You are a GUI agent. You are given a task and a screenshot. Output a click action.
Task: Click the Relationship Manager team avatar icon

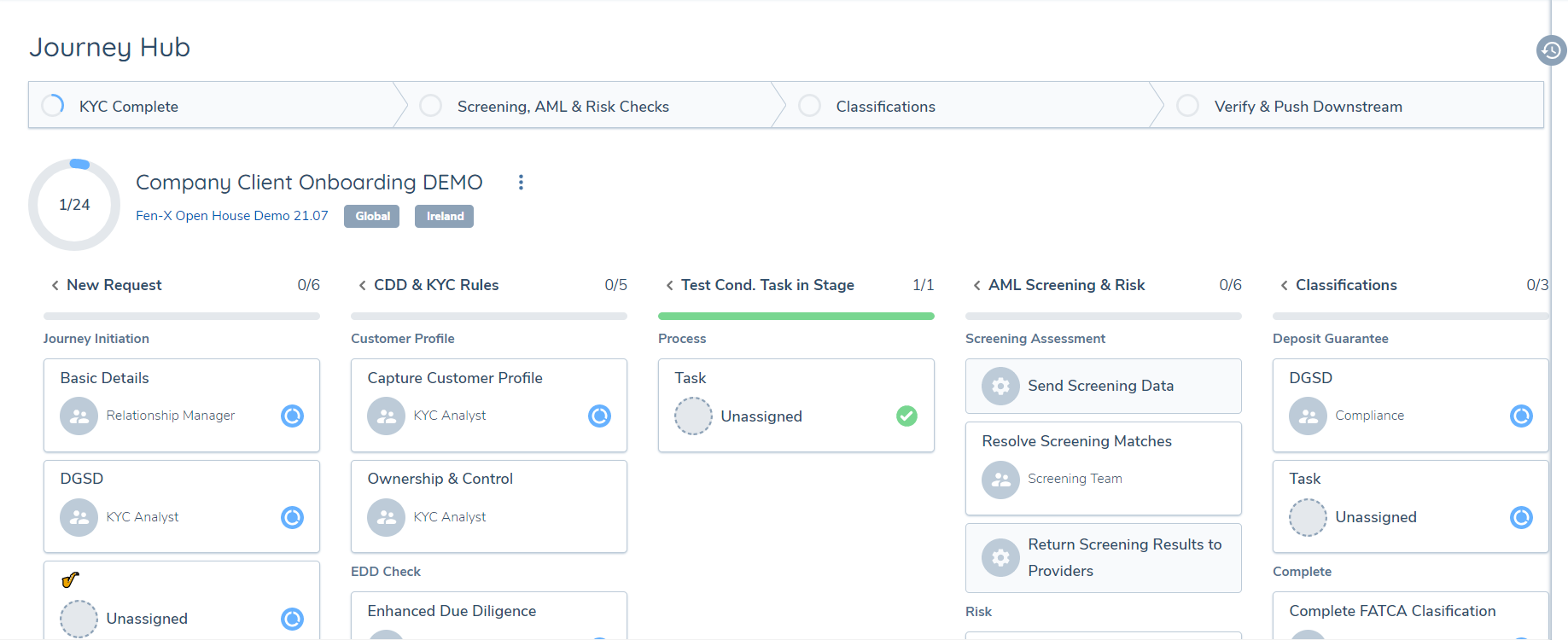click(x=79, y=416)
